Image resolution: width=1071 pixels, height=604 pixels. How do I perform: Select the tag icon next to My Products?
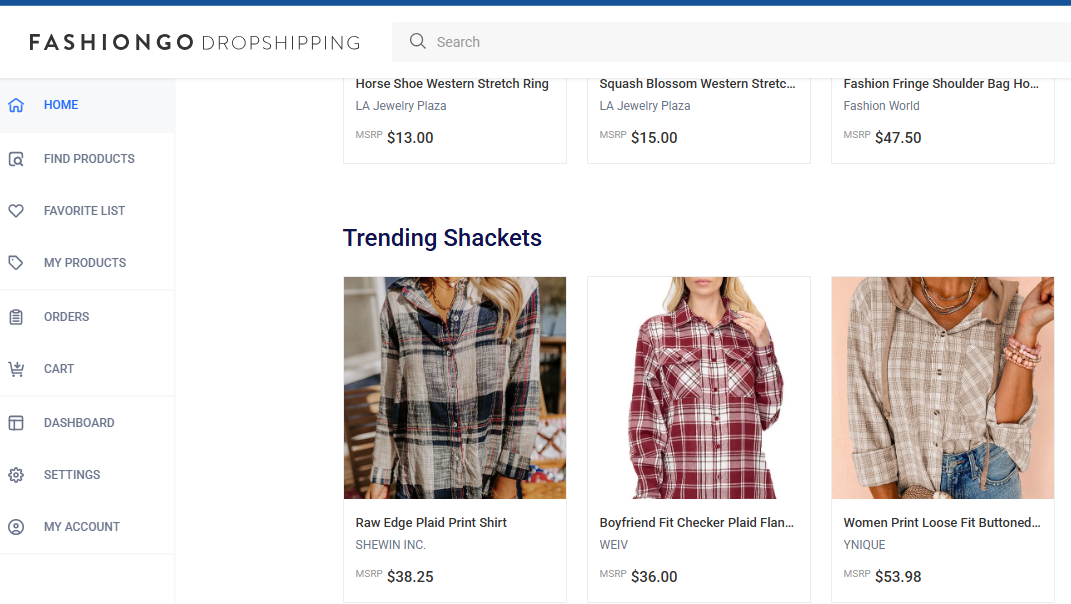[x=16, y=262]
